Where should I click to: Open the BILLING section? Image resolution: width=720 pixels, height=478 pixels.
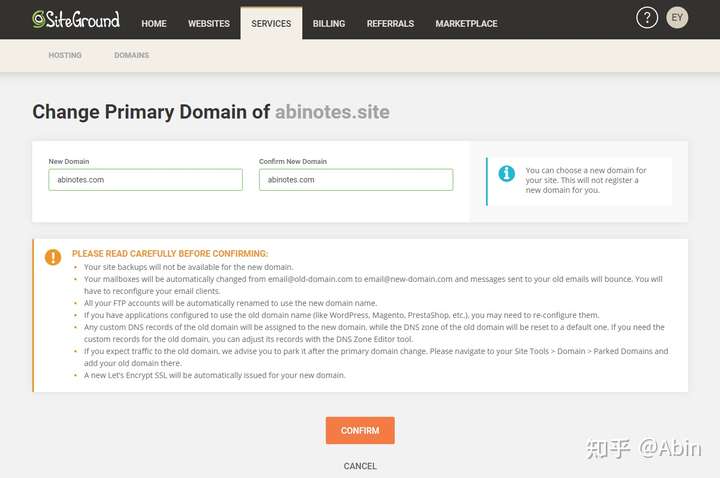pos(329,23)
